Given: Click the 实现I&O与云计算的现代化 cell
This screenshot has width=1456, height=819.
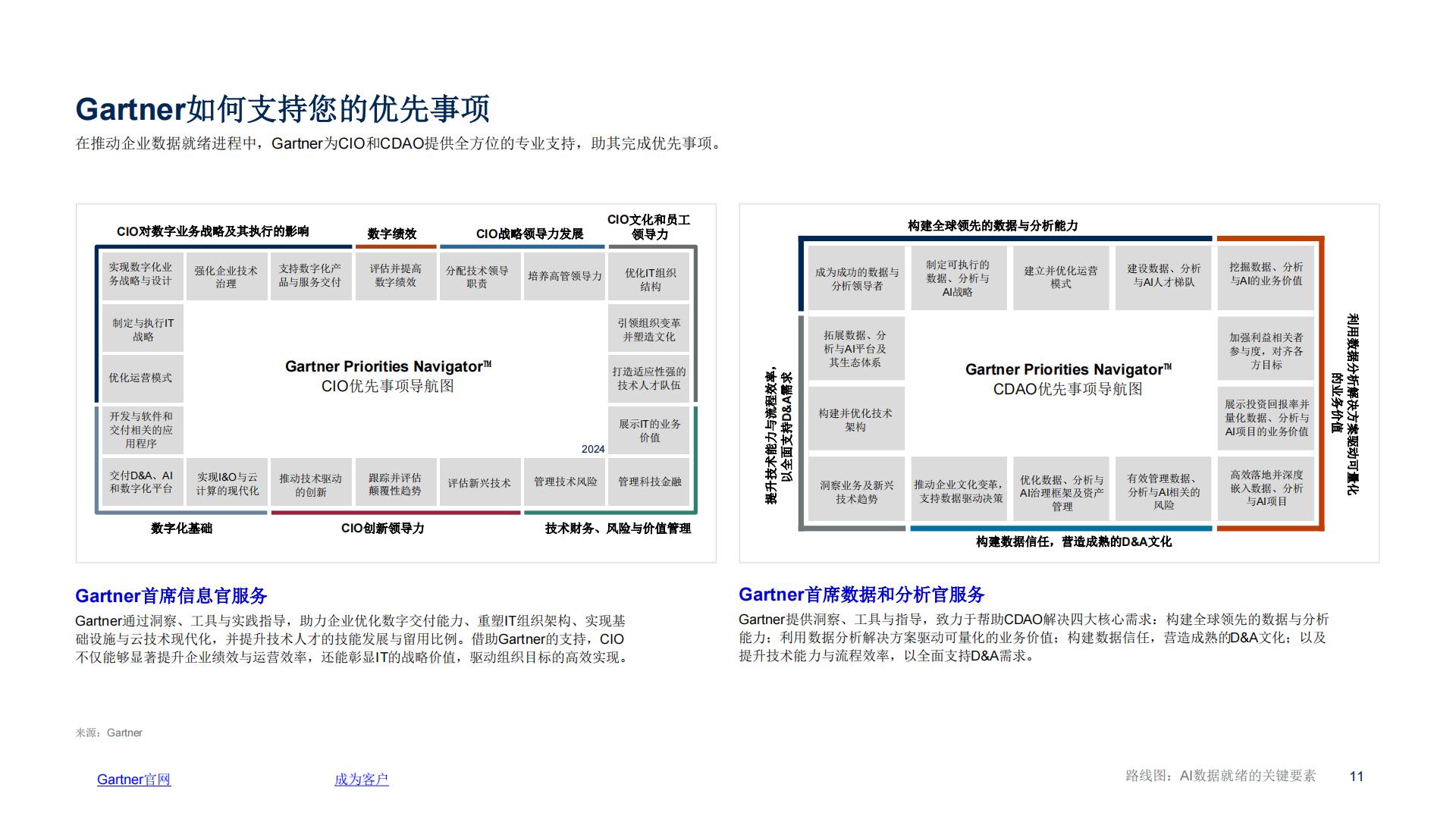Looking at the screenshot, I should [226, 483].
